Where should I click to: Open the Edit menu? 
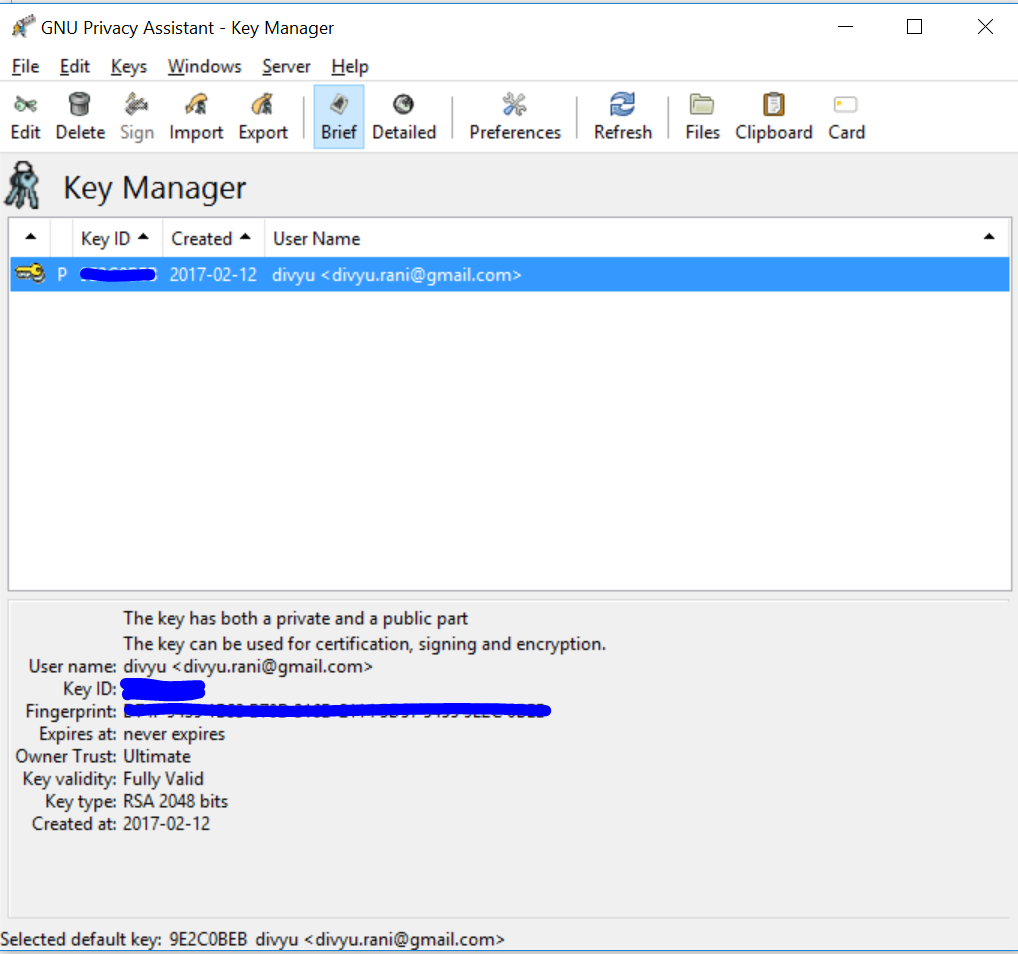click(75, 66)
